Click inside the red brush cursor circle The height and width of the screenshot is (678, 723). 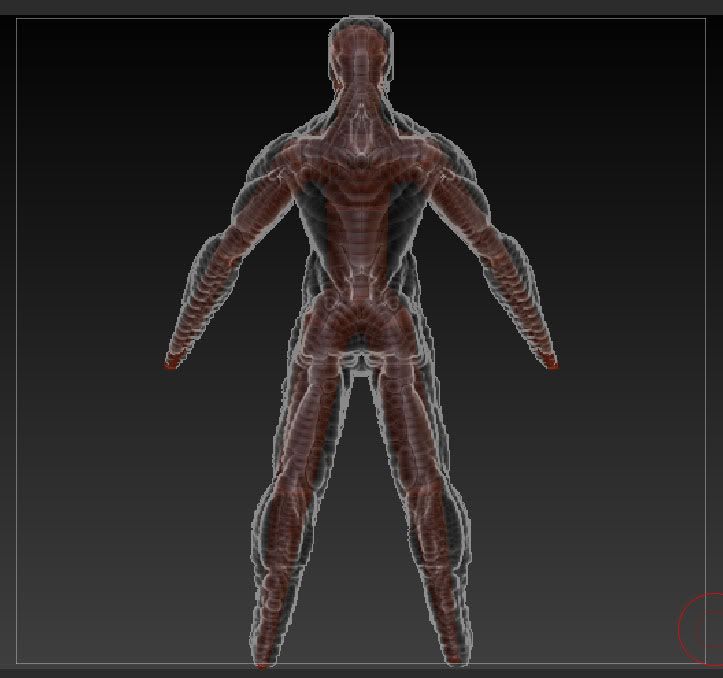tap(705, 630)
